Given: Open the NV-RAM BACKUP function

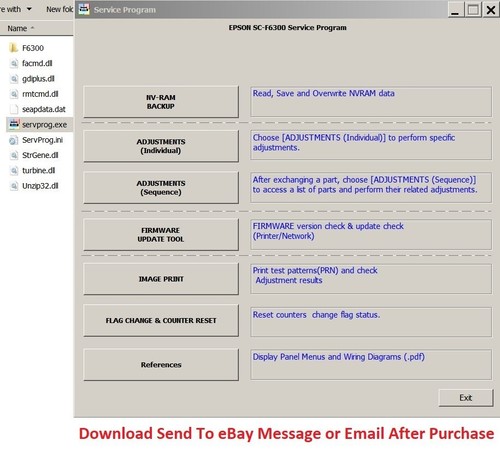Looking at the screenshot, I should tap(161, 102).
